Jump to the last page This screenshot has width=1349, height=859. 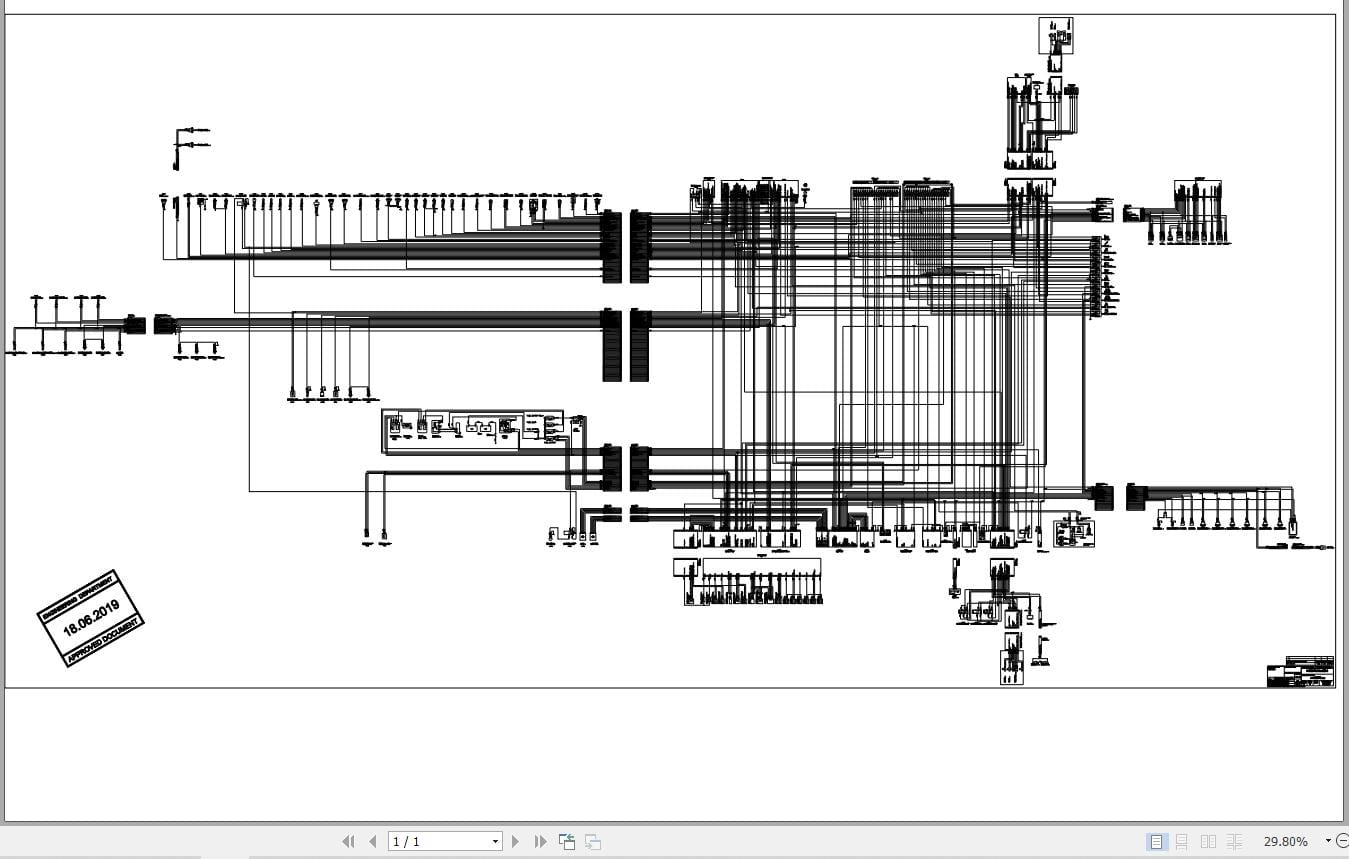(541, 842)
